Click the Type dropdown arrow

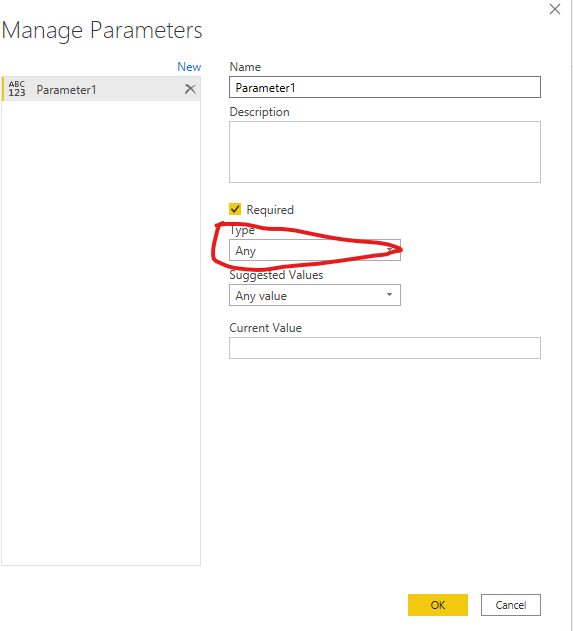(389, 250)
